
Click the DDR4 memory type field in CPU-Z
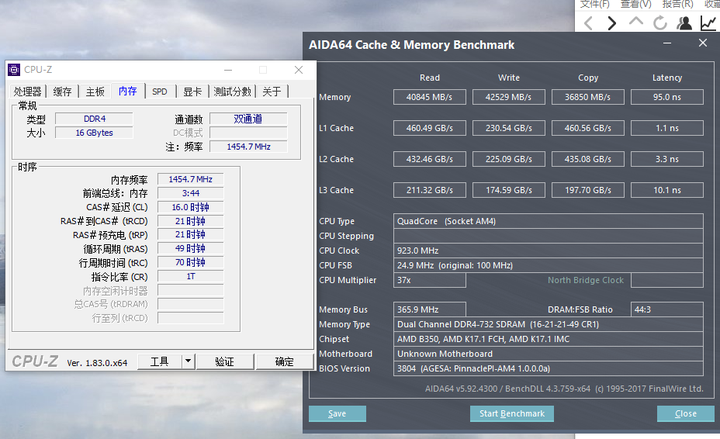coord(94,119)
